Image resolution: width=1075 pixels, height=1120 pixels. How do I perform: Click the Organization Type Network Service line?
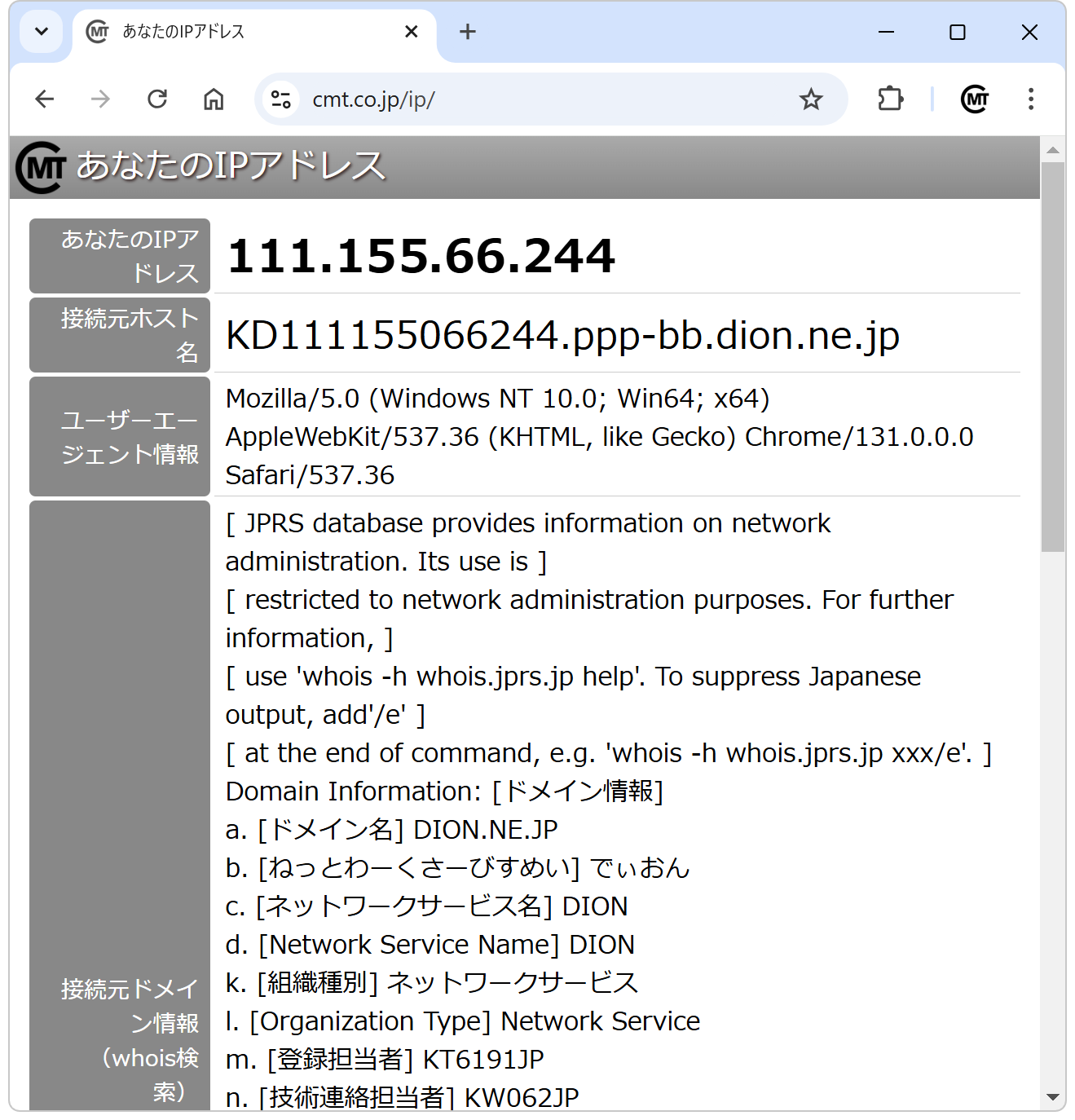[462, 1021]
